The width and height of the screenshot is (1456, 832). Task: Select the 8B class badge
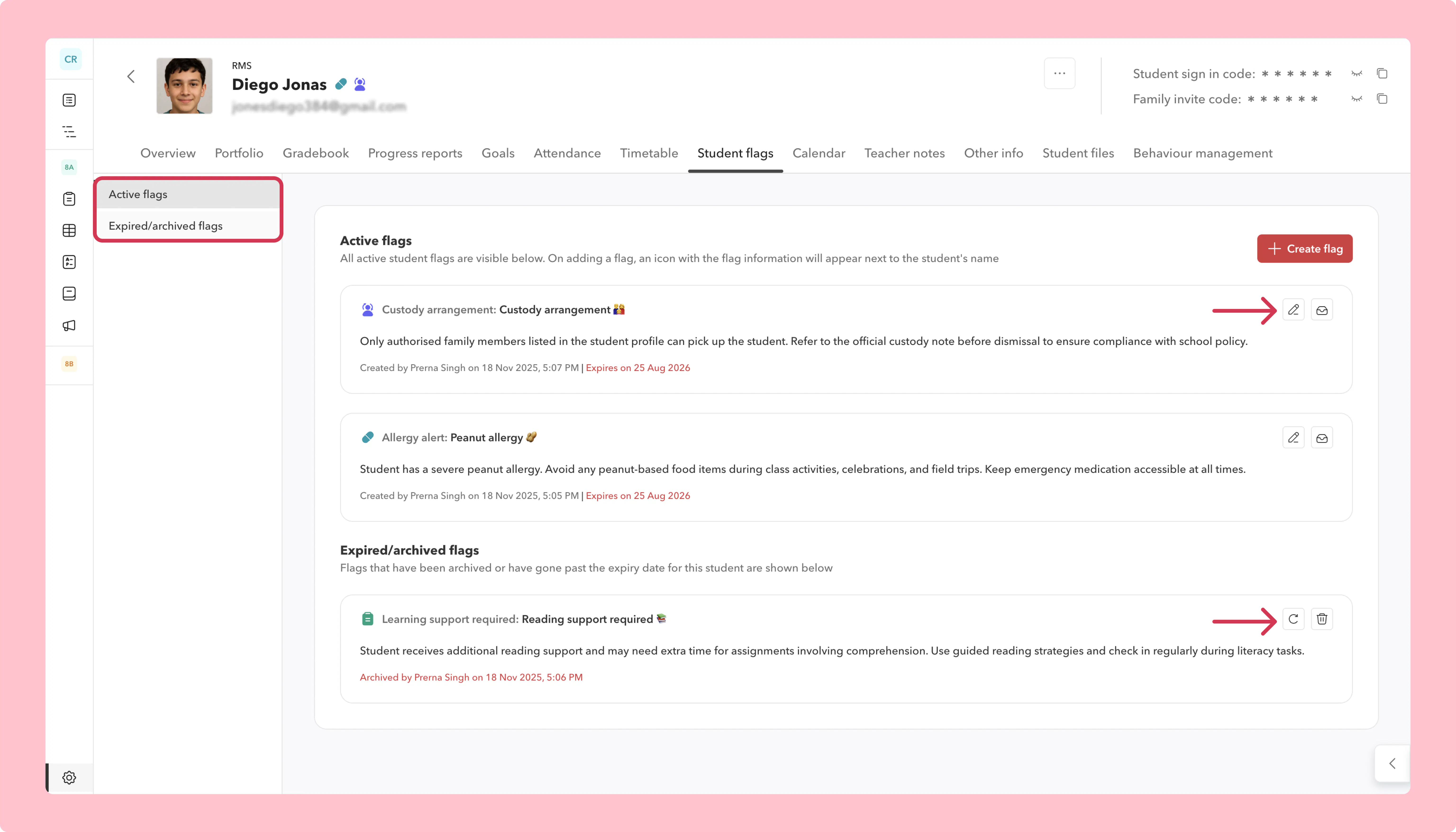[69, 363]
